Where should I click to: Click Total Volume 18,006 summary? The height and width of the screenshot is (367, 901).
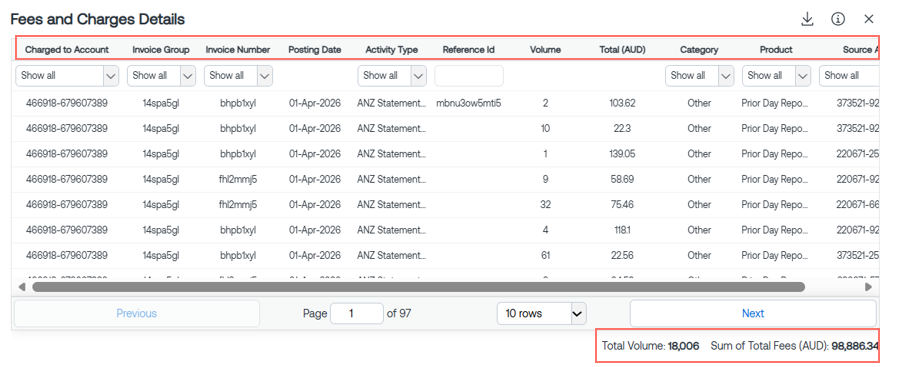pos(650,346)
